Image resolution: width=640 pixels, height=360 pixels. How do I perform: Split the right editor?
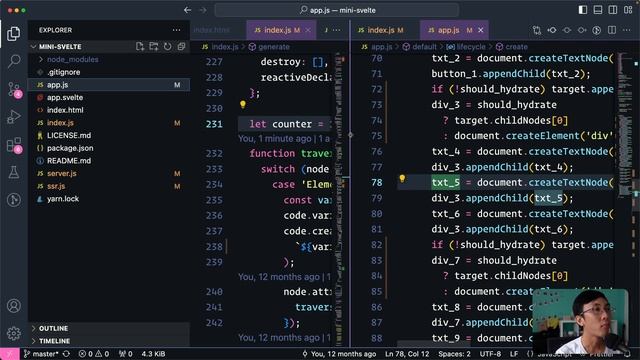point(612,30)
